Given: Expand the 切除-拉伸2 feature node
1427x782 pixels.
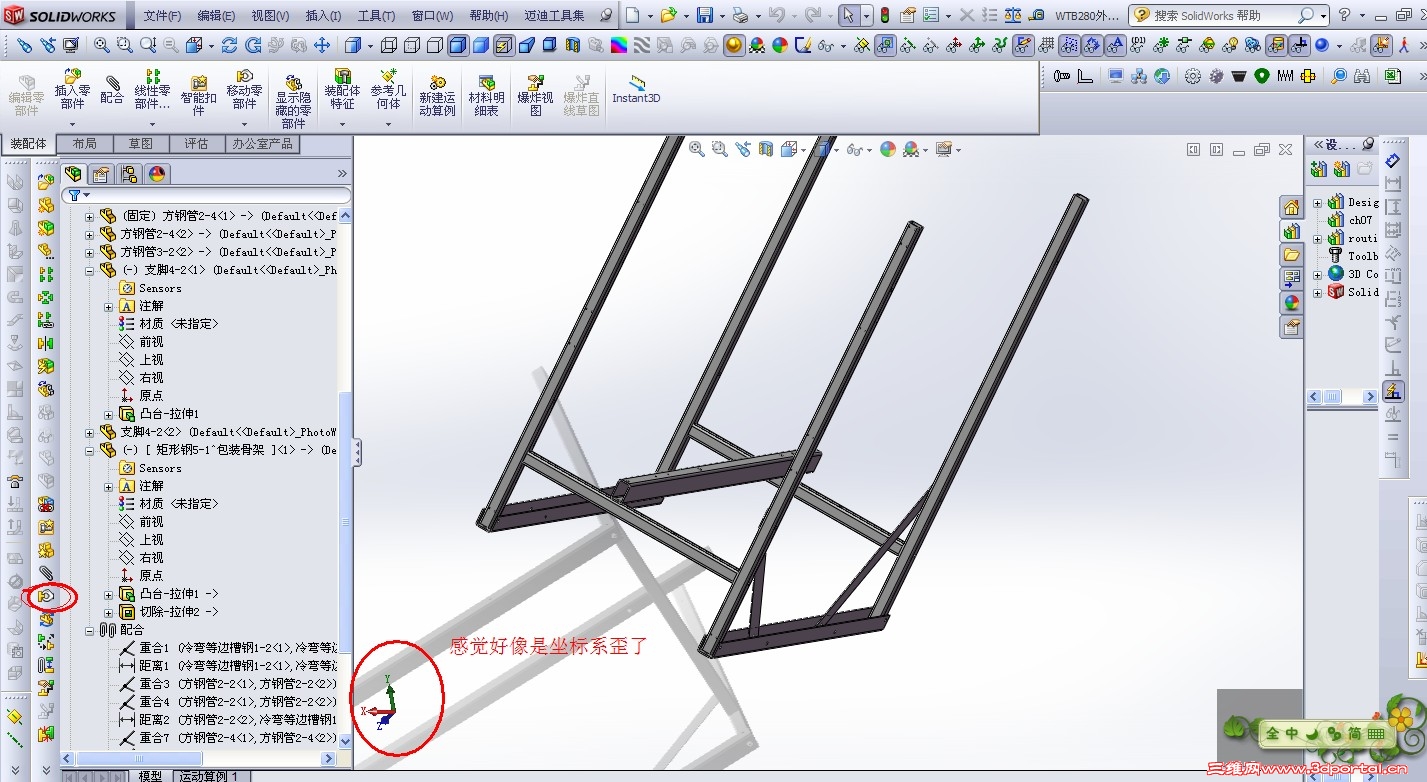Looking at the screenshot, I should click(x=108, y=612).
